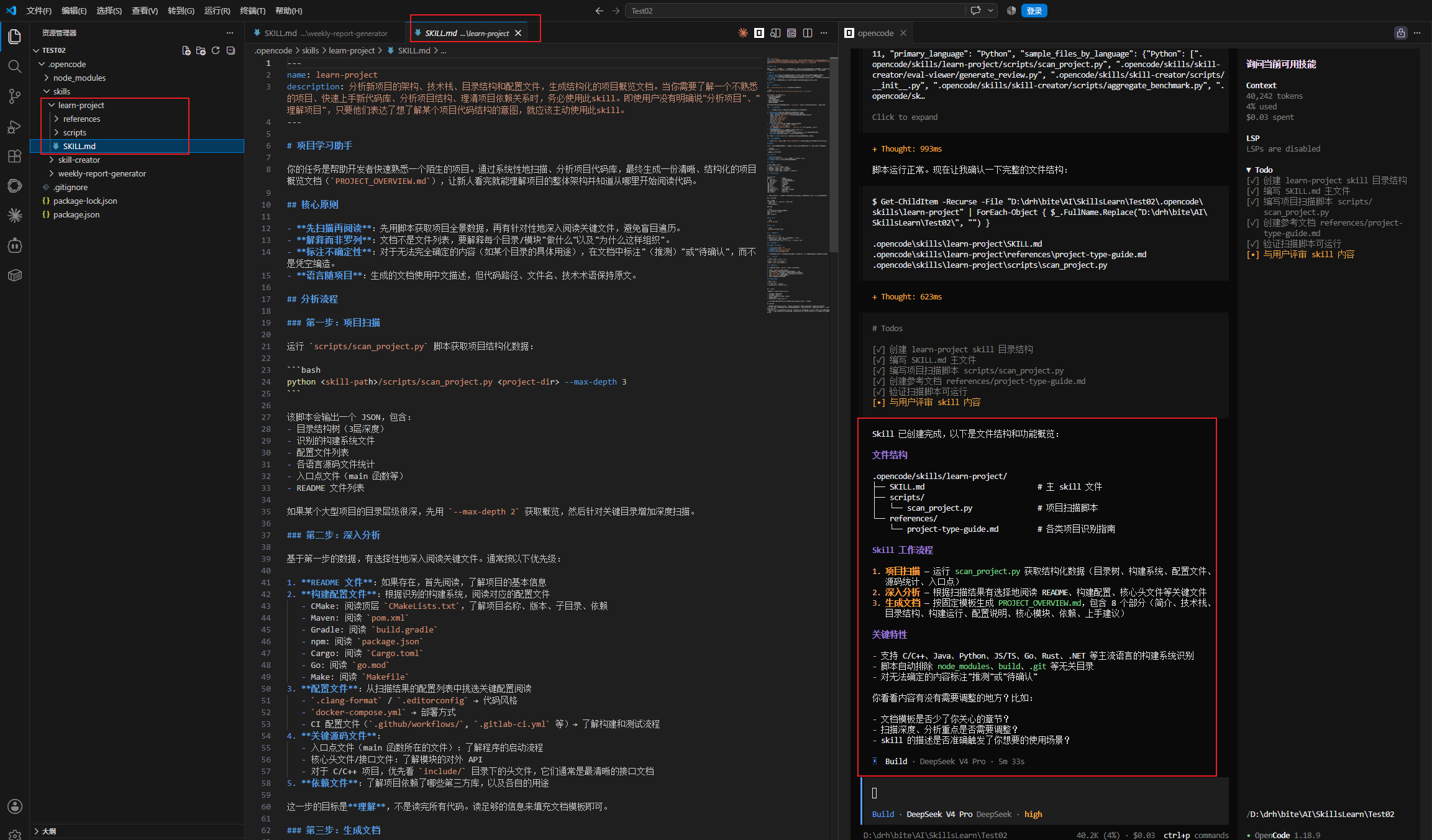Open the 终端(T) menu
Viewport: 1432px width, 840px height.
[x=253, y=11]
